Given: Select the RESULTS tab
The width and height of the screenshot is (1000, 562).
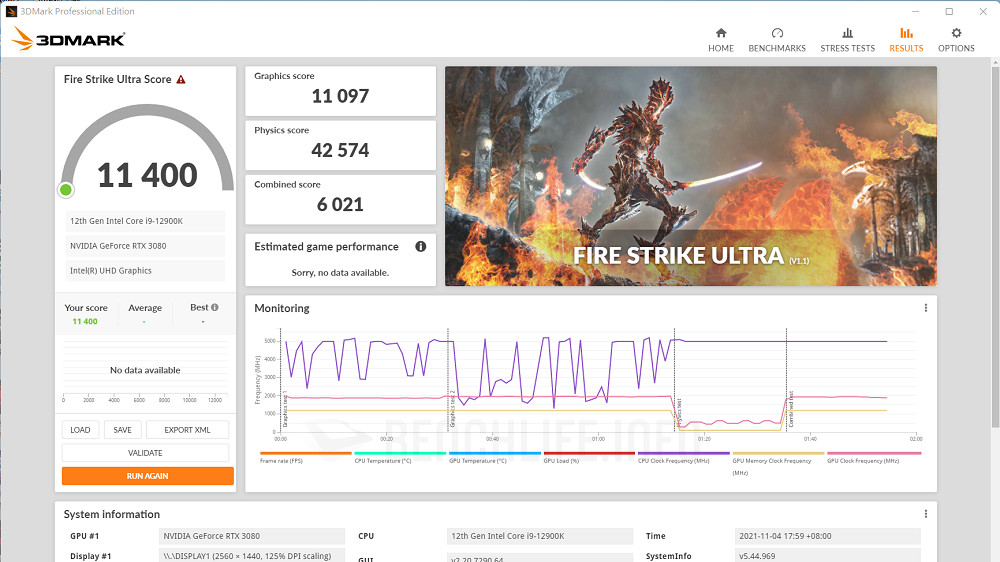Looking at the screenshot, I should pos(906,40).
